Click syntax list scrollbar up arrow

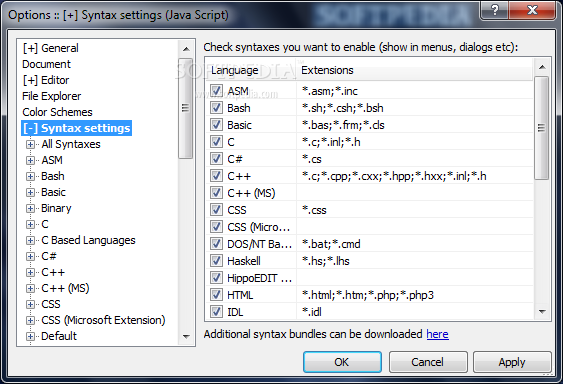pos(542,67)
